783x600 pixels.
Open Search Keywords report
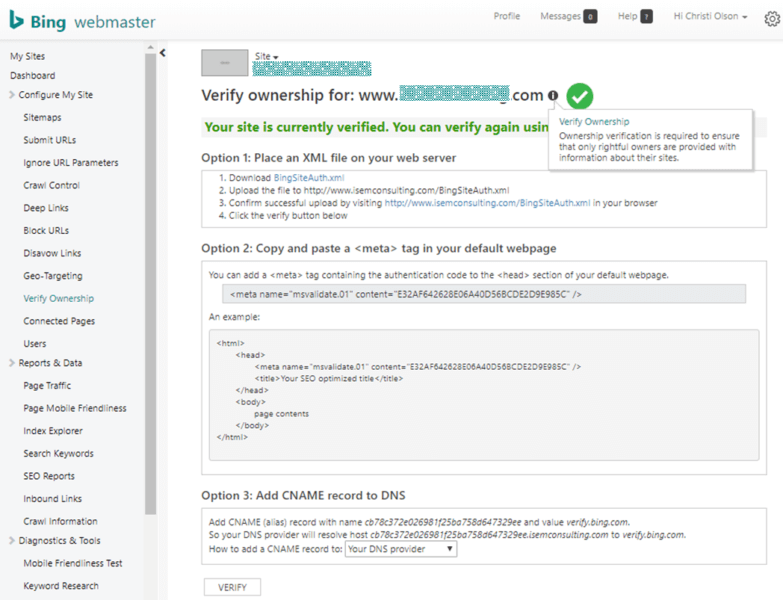[58, 453]
